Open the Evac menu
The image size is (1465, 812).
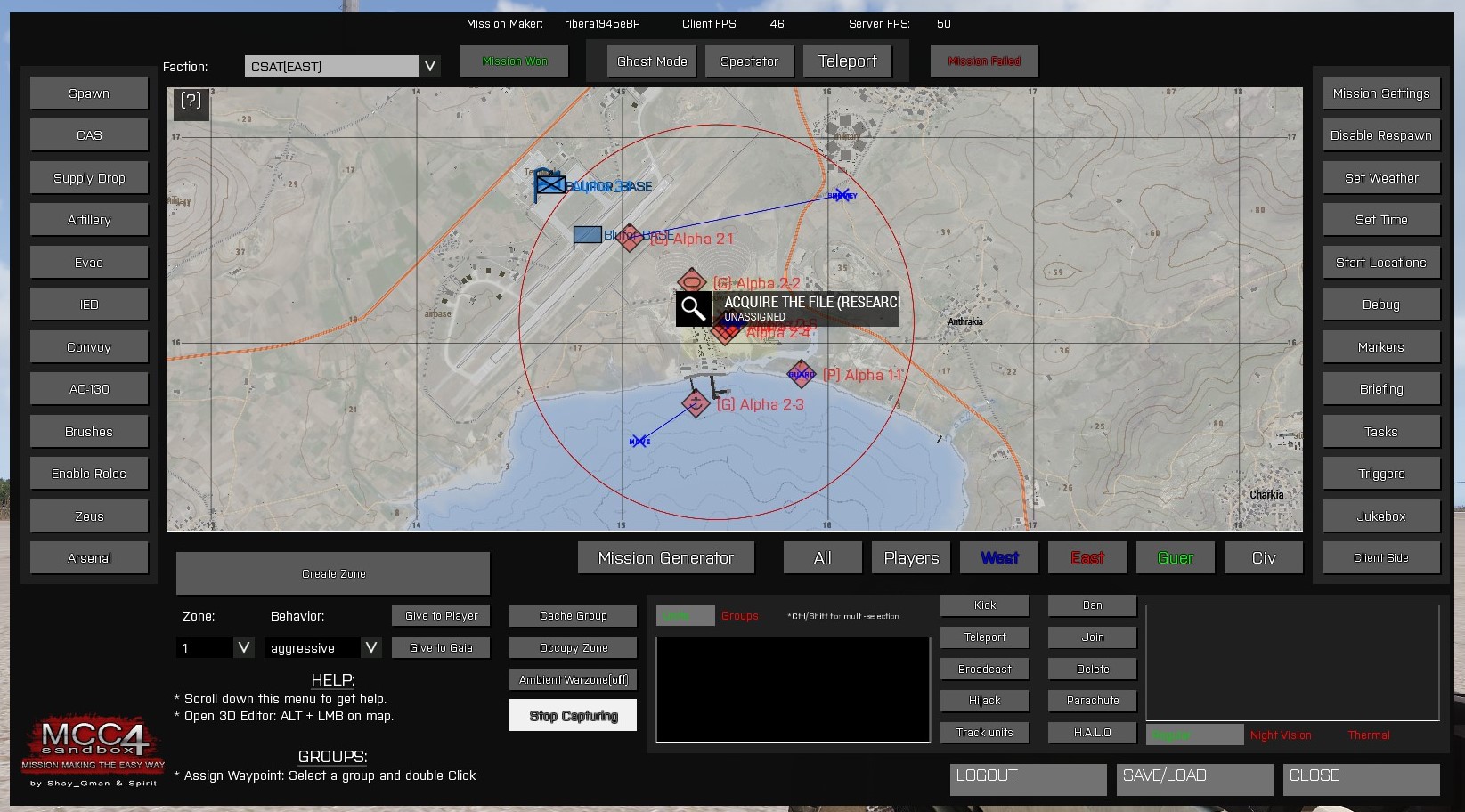89,263
